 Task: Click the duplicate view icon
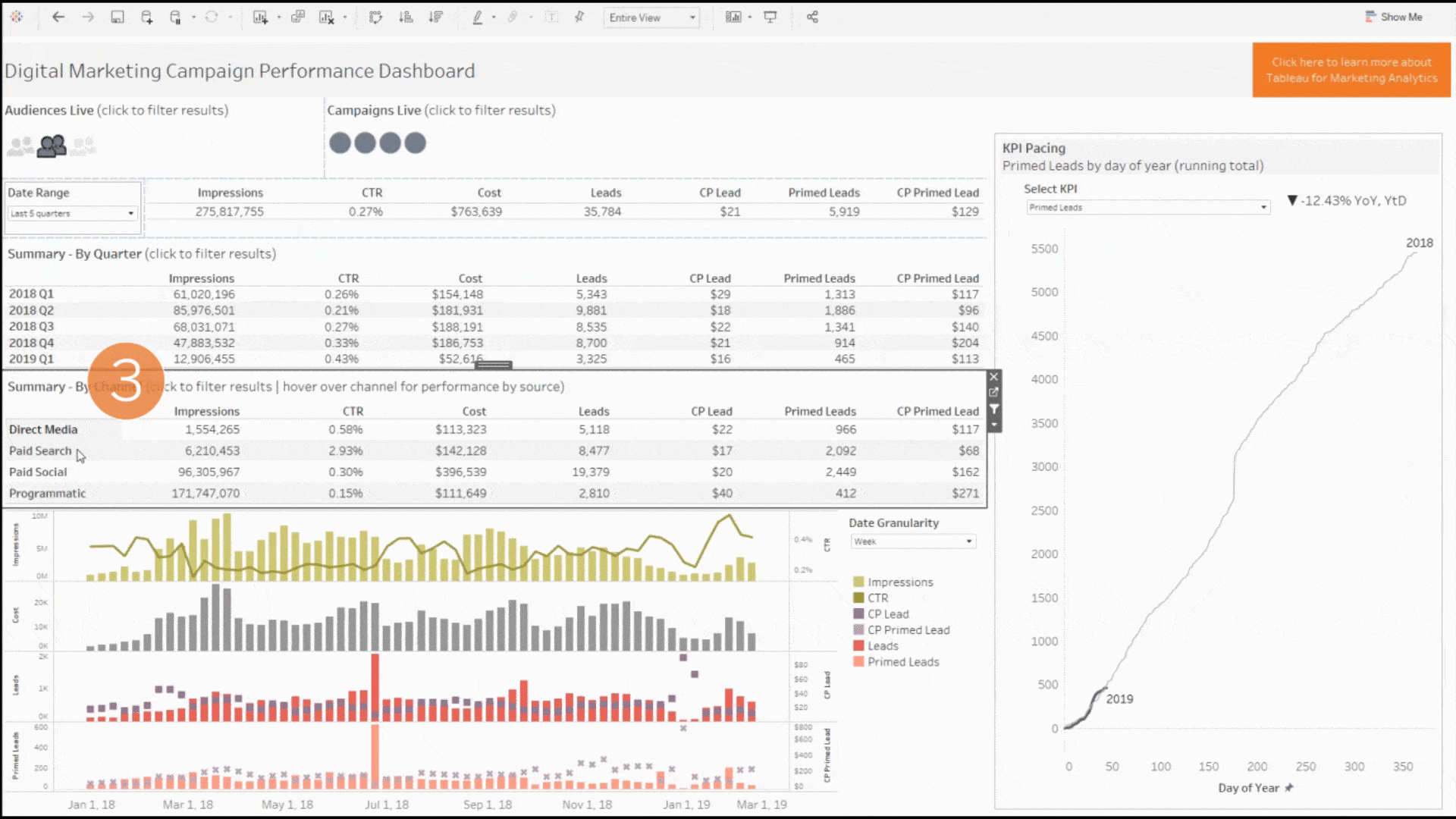[x=297, y=17]
